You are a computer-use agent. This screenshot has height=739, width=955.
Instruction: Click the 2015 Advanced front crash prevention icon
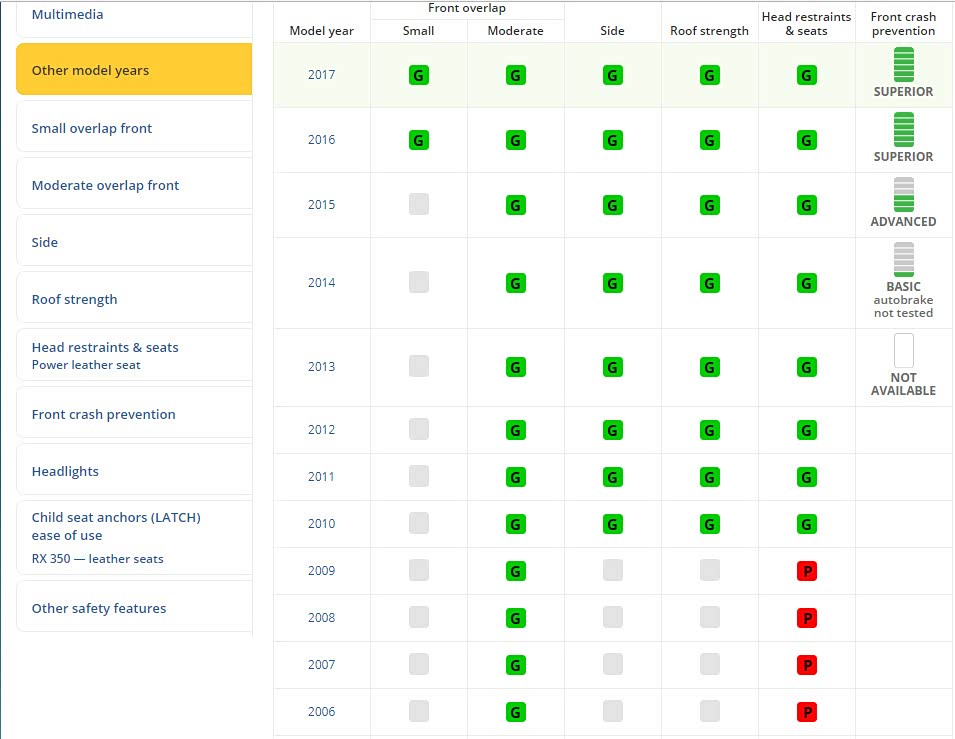pos(903,195)
